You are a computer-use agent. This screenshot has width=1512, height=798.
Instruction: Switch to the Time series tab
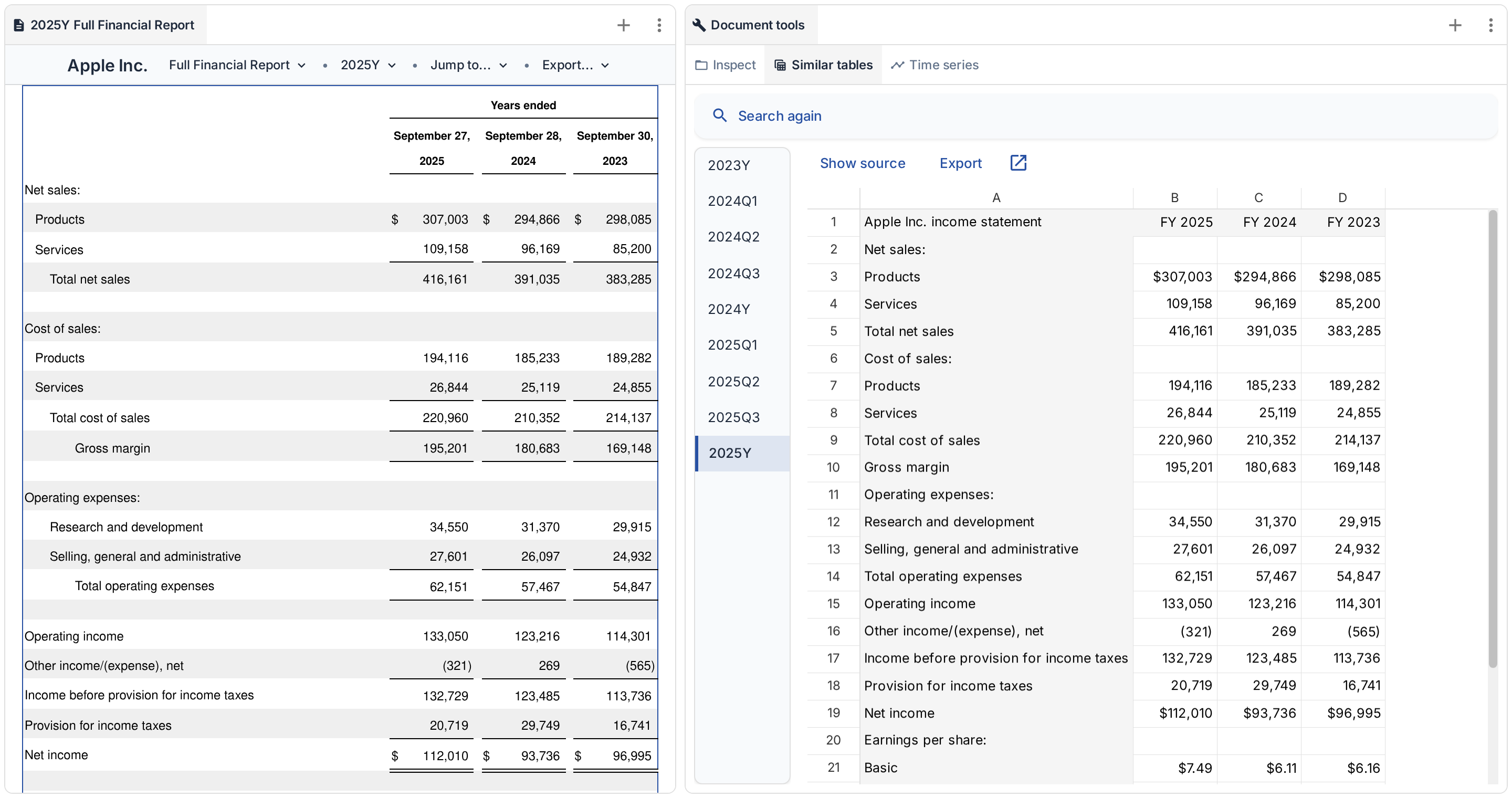click(x=934, y=65)
